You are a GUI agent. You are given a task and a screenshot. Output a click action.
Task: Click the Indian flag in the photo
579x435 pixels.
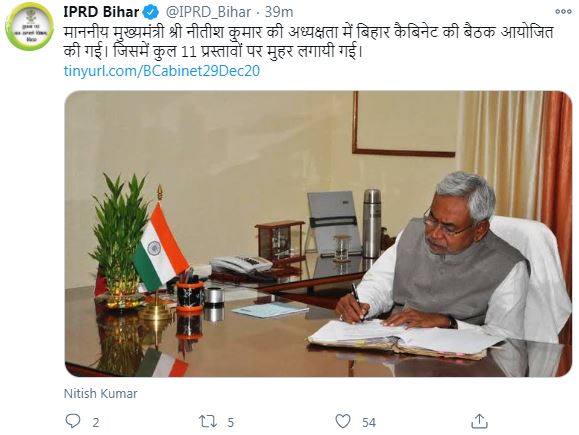pyautogui.click(x=161, y=248)
